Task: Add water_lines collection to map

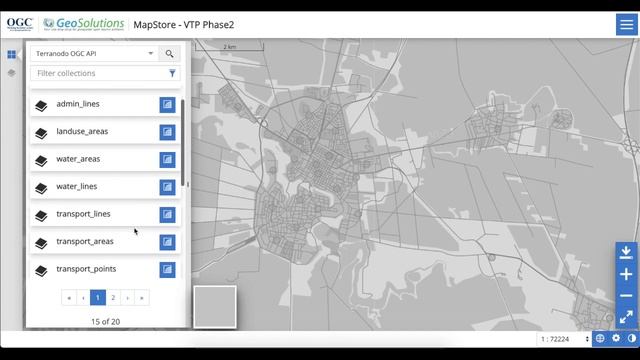Action: [x=167, y=187]
